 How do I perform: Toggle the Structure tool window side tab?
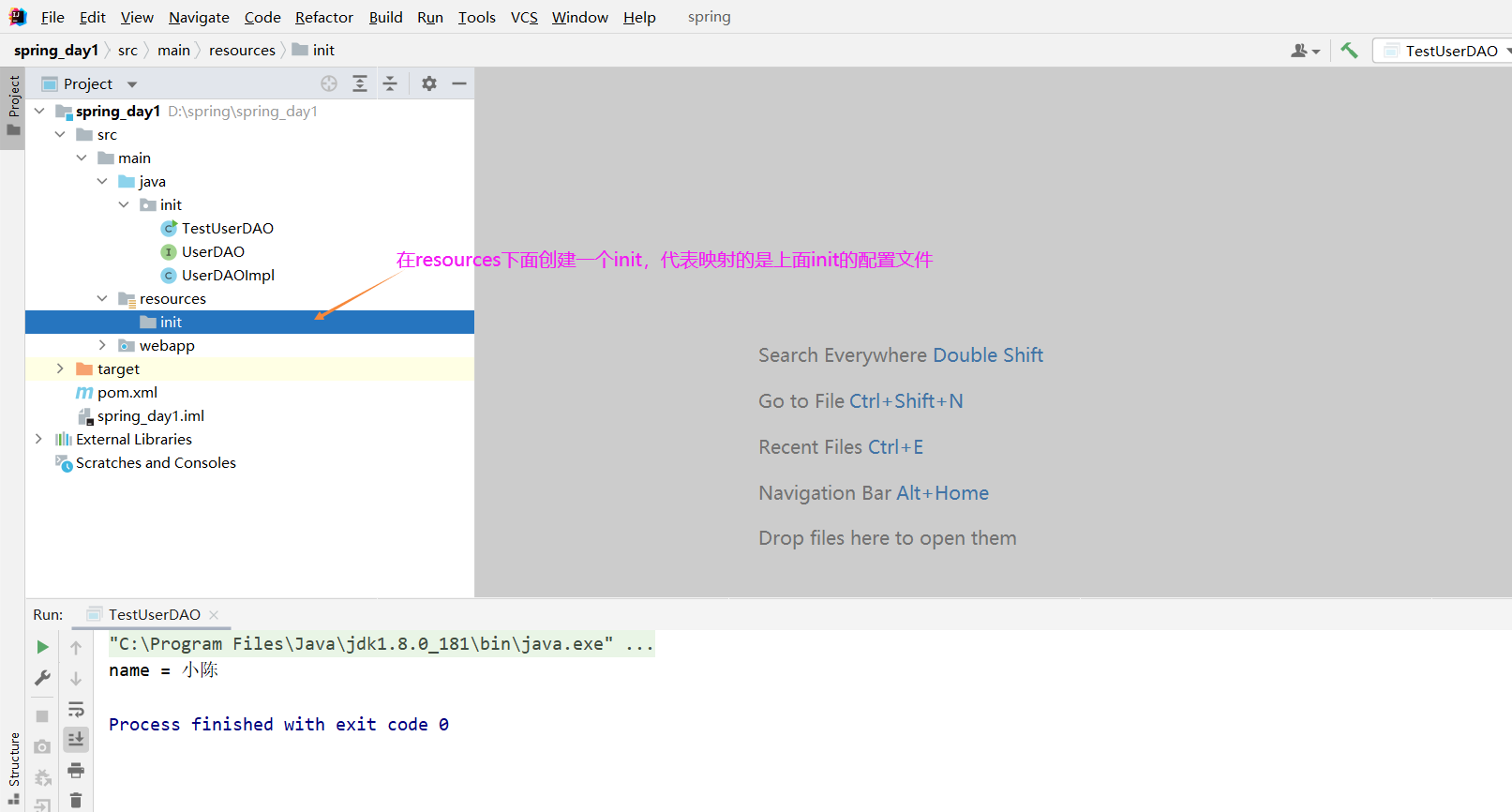tap(13, 767)
